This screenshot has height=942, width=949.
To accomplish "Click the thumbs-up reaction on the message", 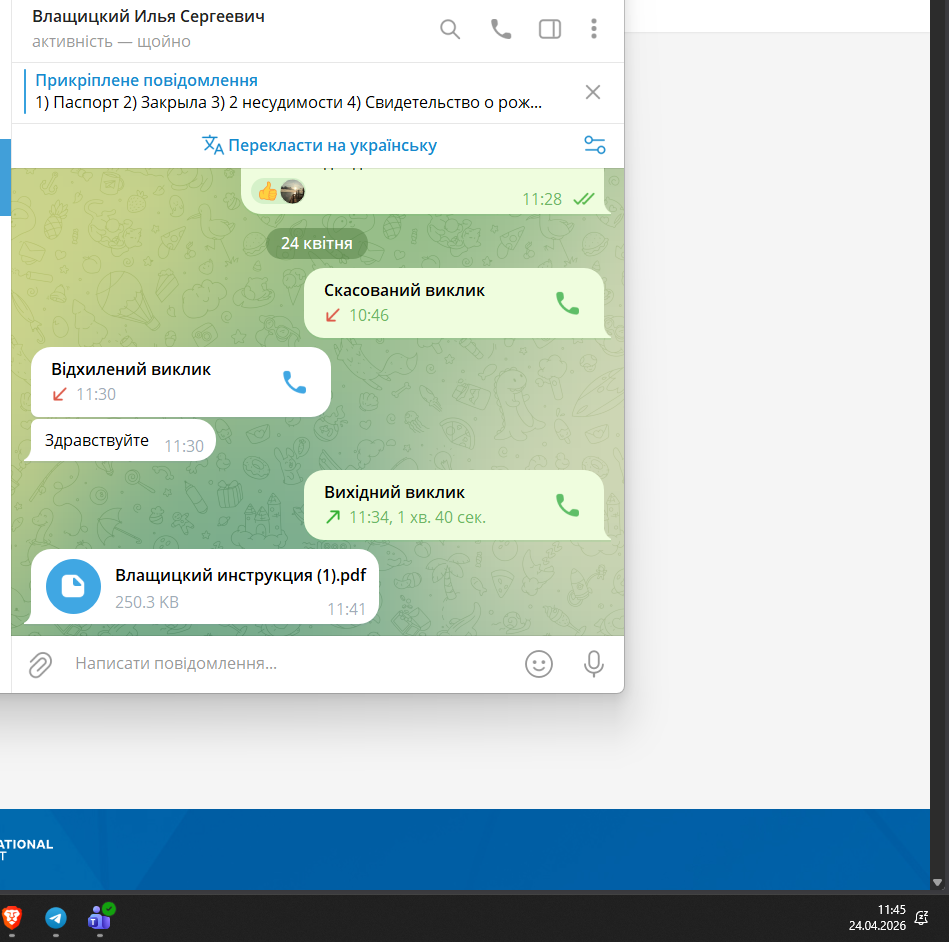I will click(x=268, y=193).
